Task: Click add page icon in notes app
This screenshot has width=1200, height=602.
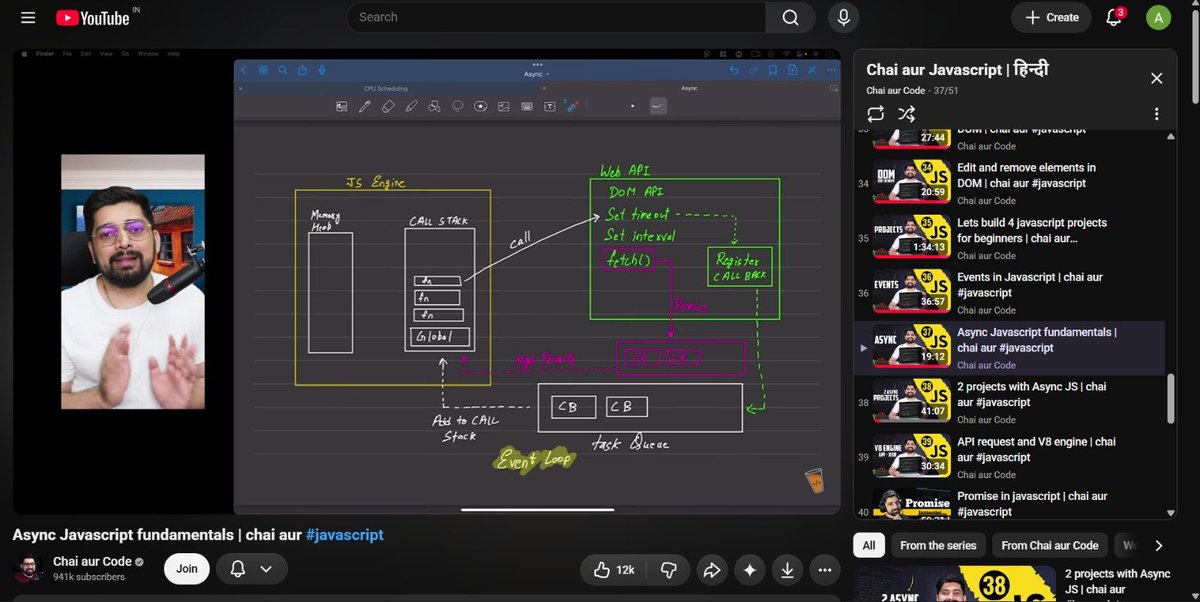Action: point(793,70)
